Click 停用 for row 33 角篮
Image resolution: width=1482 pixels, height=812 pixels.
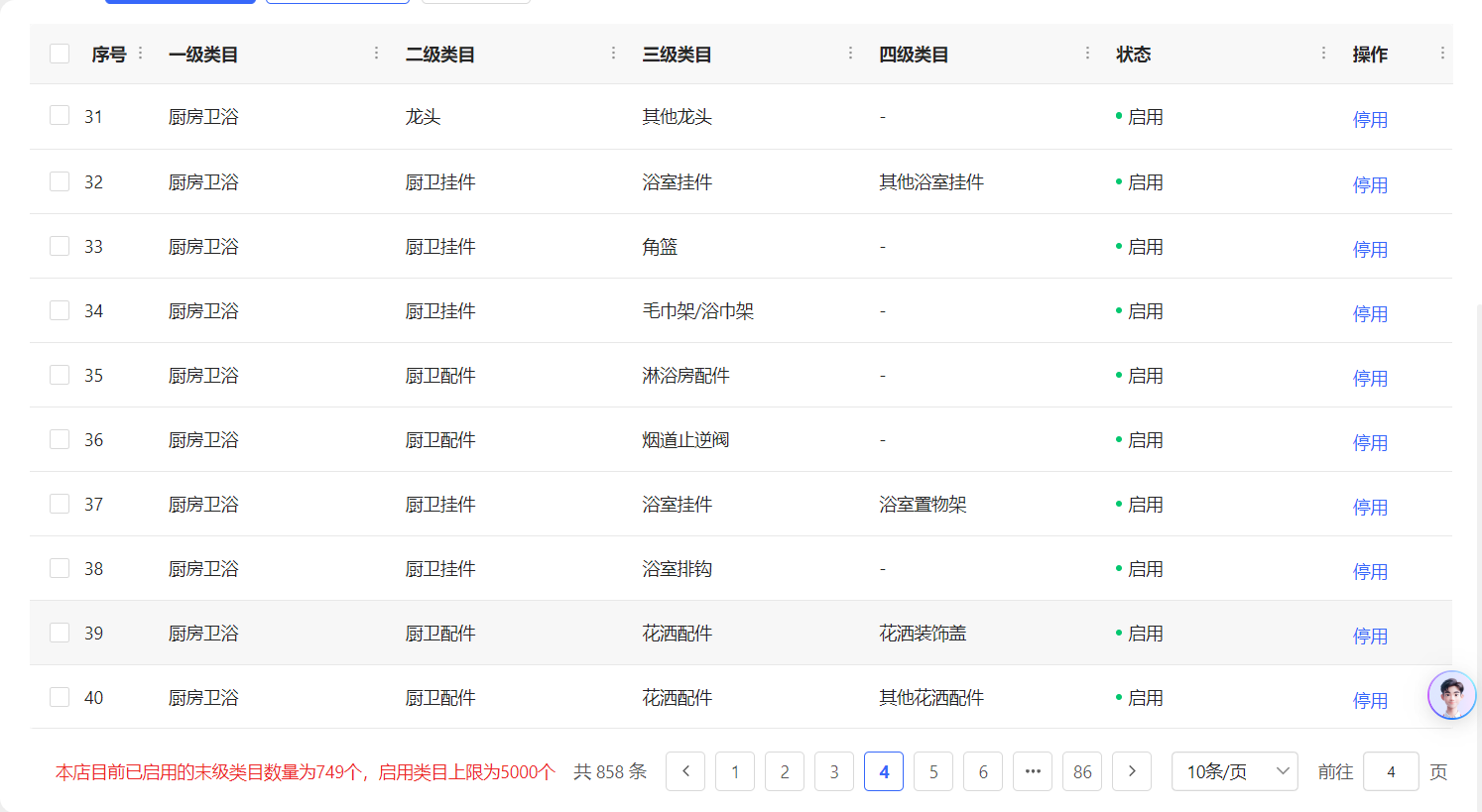click(1370, 249)
